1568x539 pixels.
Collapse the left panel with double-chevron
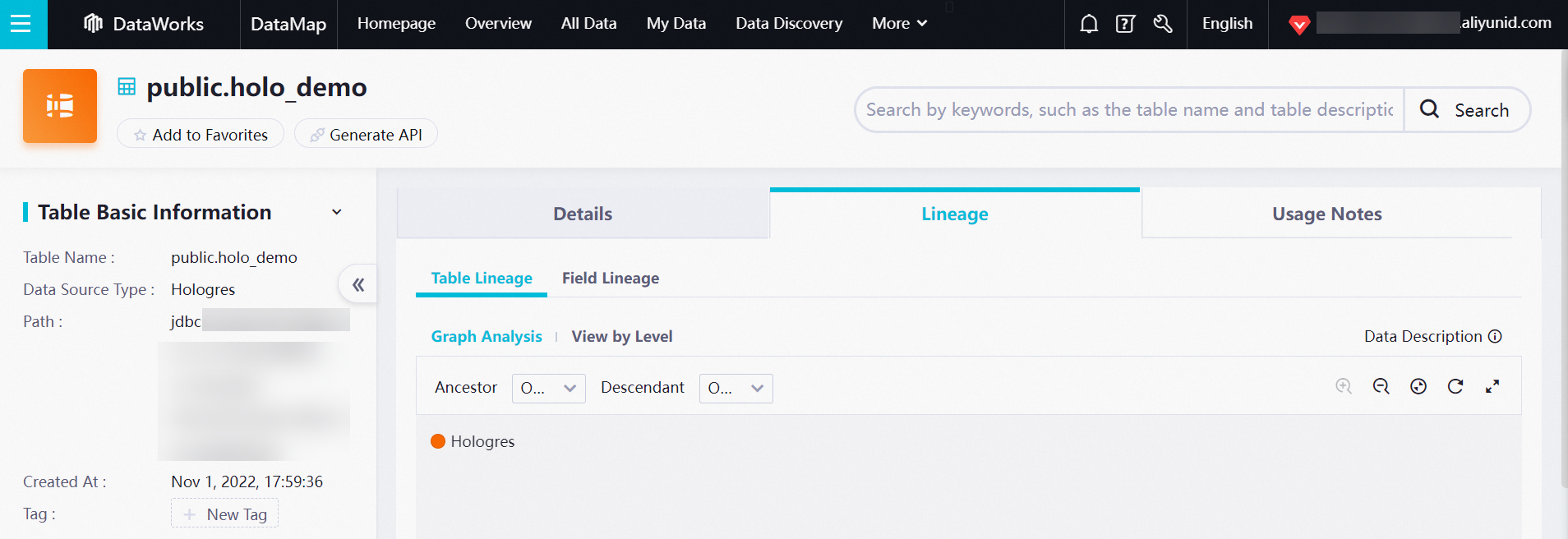pos(358,285)
